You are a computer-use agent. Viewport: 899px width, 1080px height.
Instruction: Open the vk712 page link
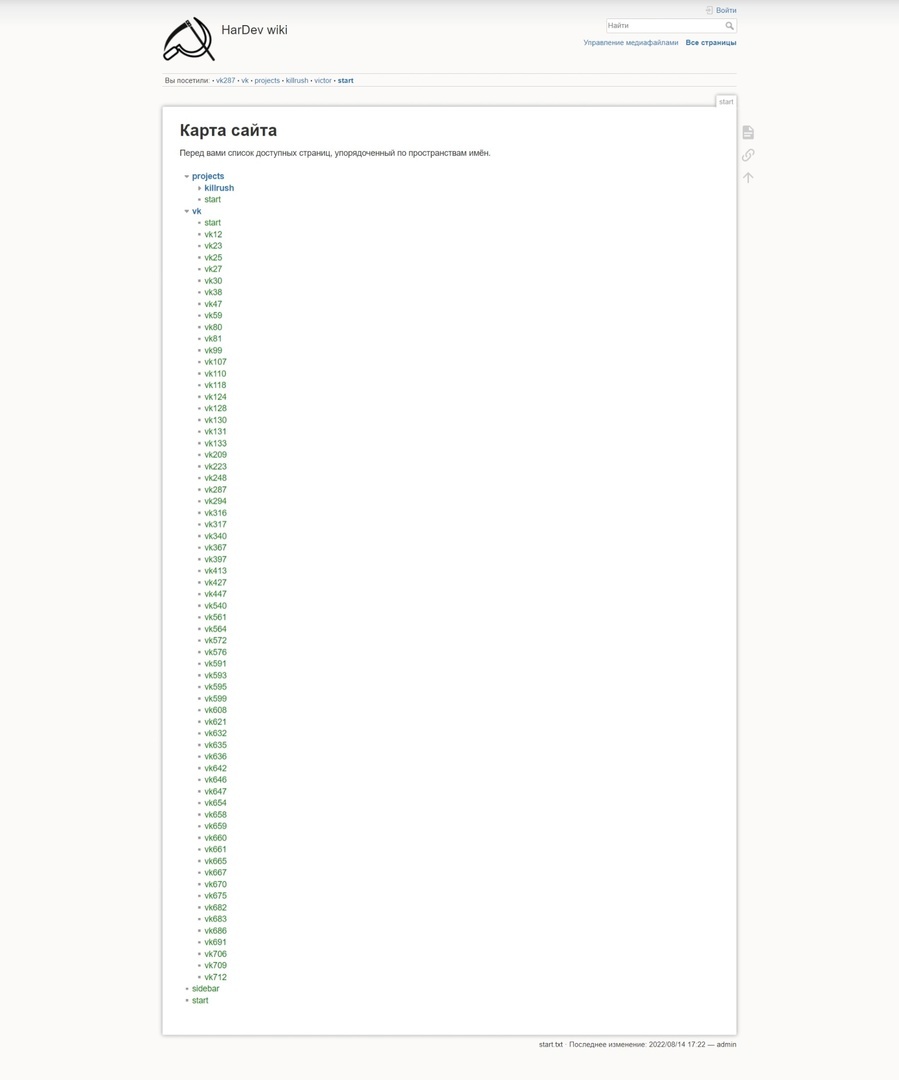(215, 977)
